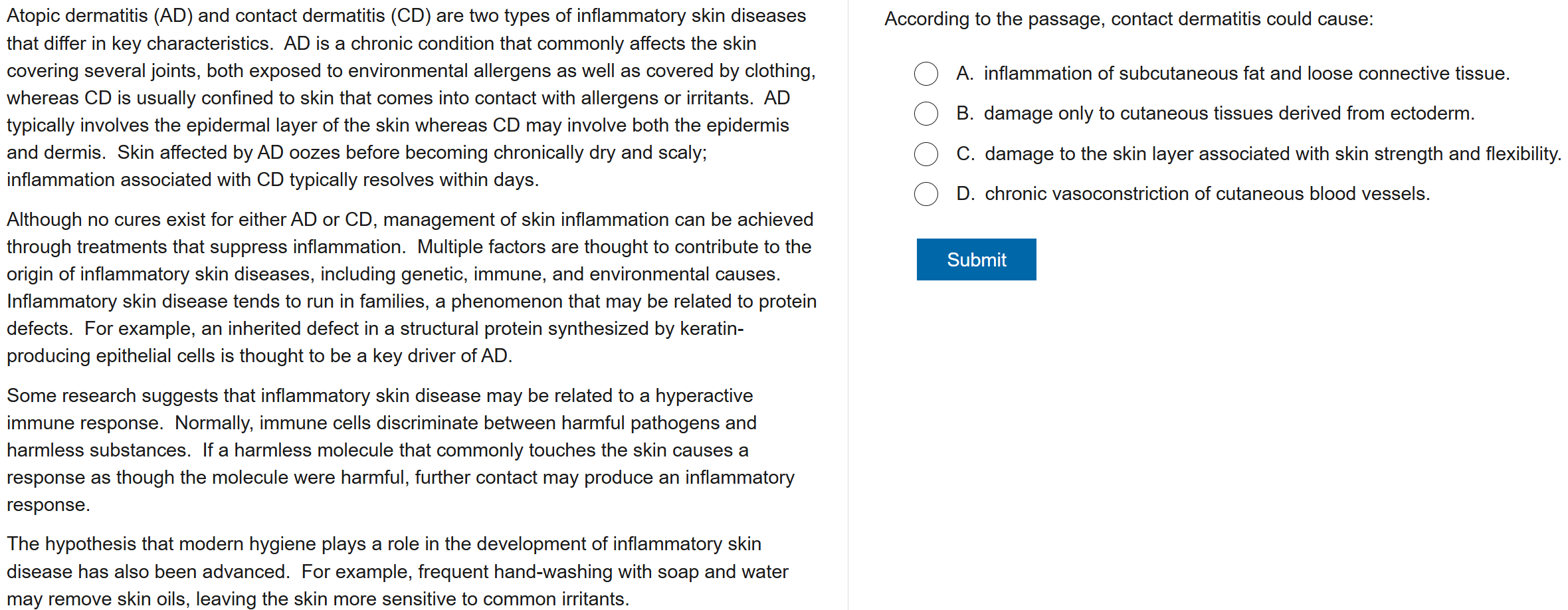This screenshot has height=610, width=1568.
Task: Click answer text about ectoderm-derived tissues
Action: [x=1228, y=114]
